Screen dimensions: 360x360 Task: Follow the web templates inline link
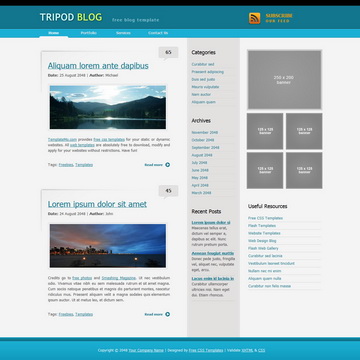coord(82,145)
